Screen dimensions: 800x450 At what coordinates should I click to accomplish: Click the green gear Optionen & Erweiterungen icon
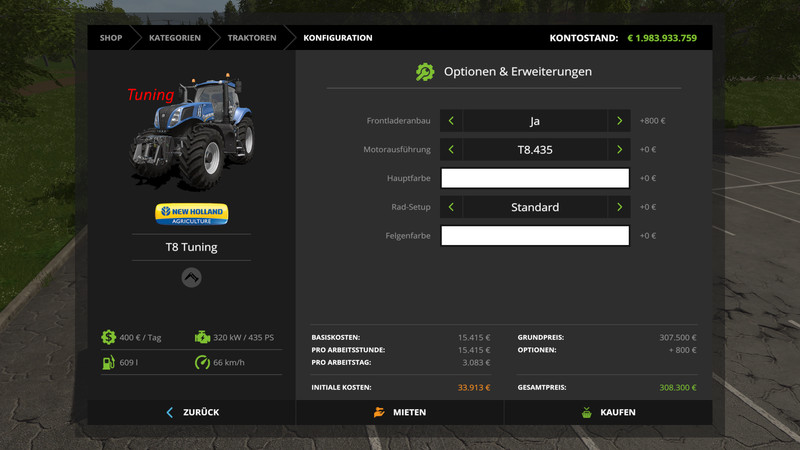click(425, 72)
